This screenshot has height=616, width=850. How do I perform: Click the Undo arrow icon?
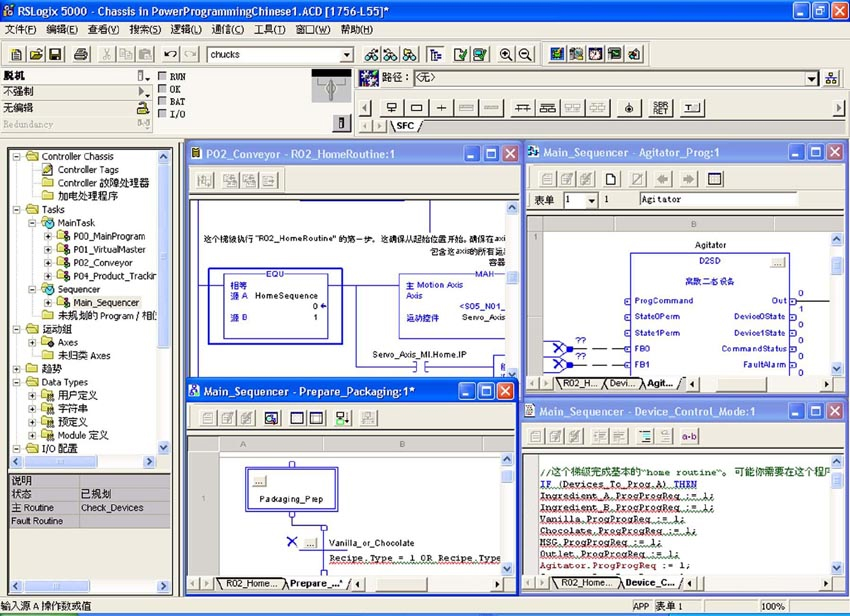(170, 54)
